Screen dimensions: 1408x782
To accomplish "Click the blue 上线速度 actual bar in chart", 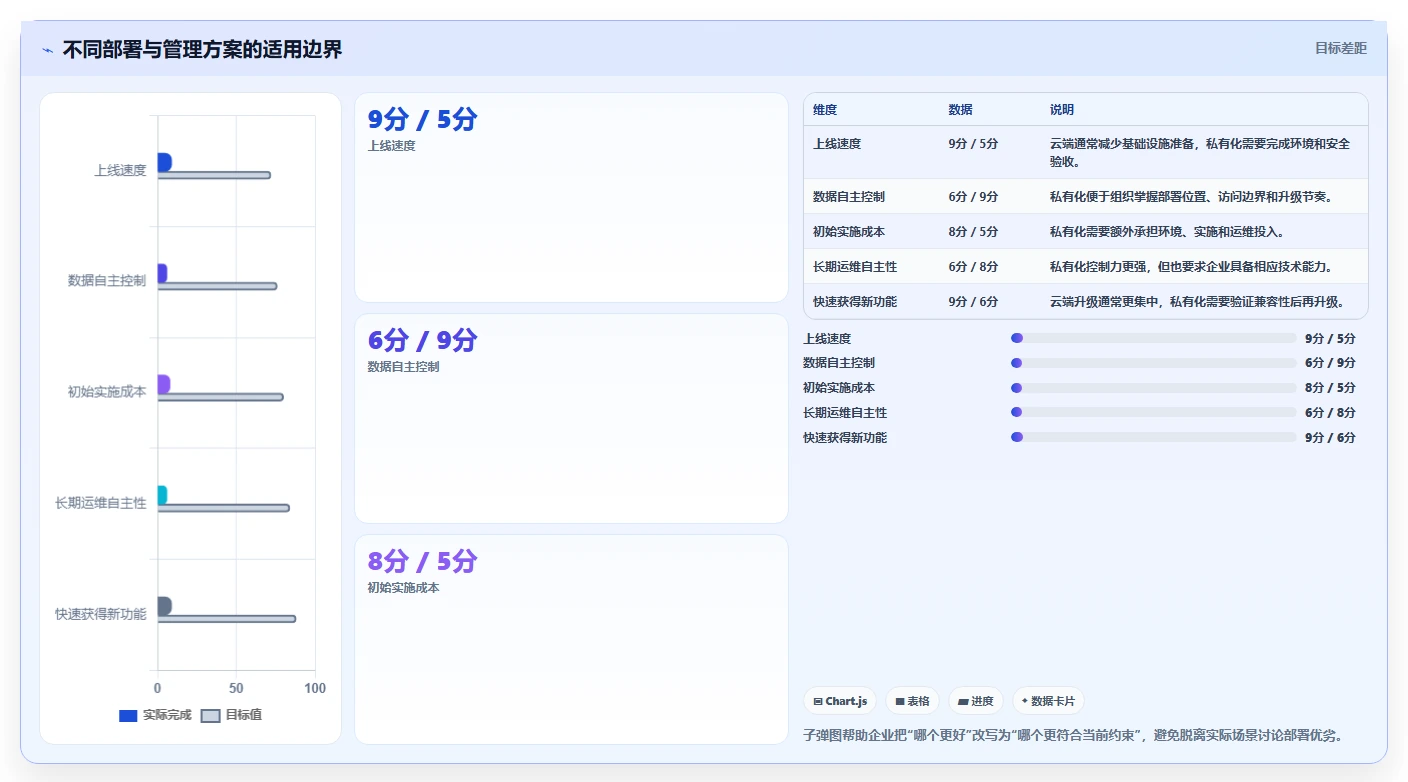I will pyautogui.click(x=165, y=162).
